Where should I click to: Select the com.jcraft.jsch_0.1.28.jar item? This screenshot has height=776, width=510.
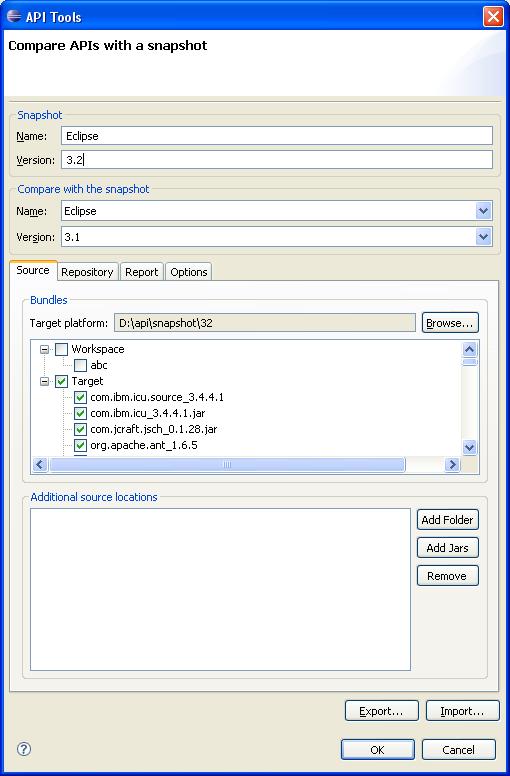pyautogui.click(x=153, y=429)
